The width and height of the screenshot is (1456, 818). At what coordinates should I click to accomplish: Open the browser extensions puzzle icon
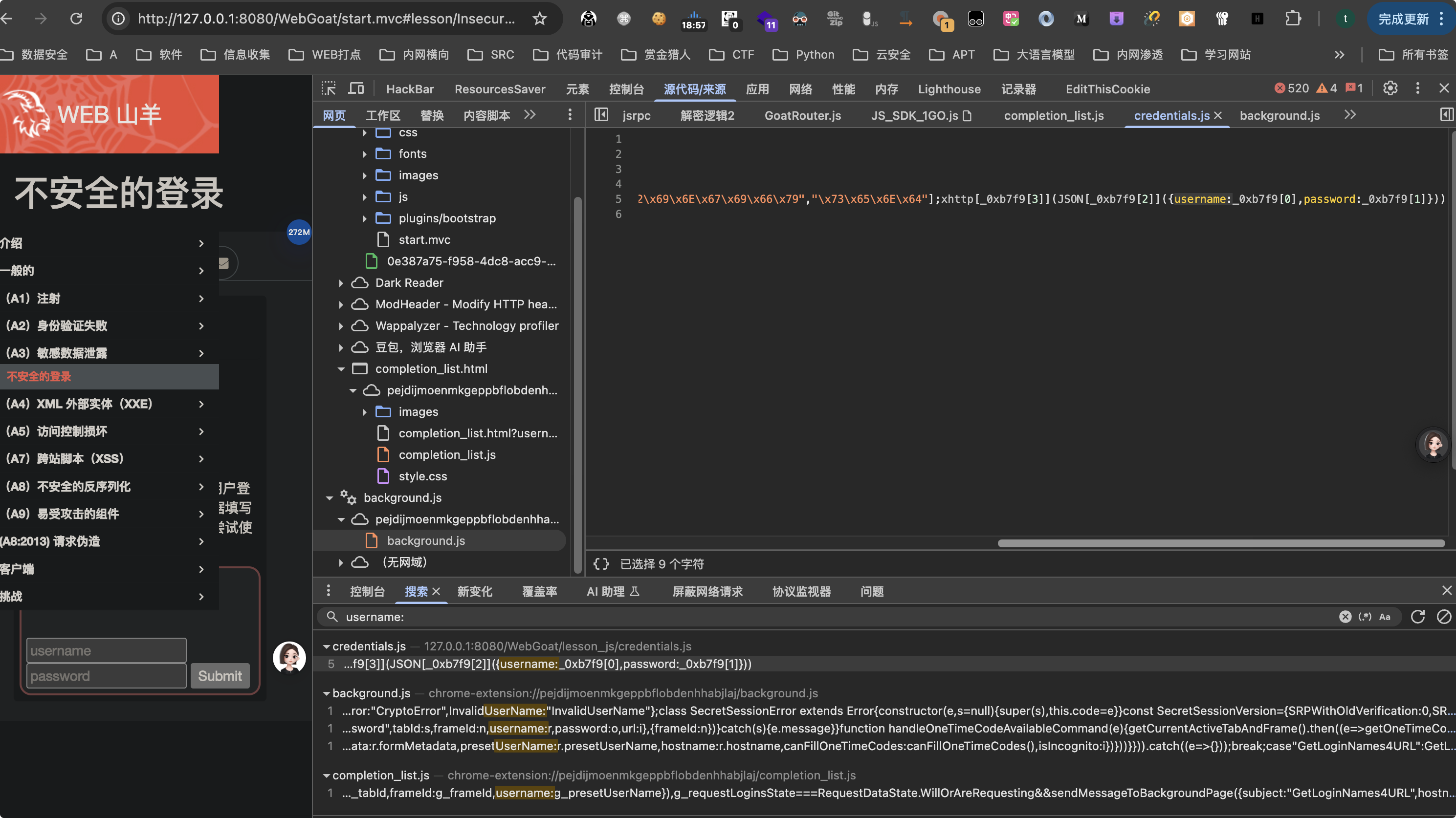click(1293, 19)
